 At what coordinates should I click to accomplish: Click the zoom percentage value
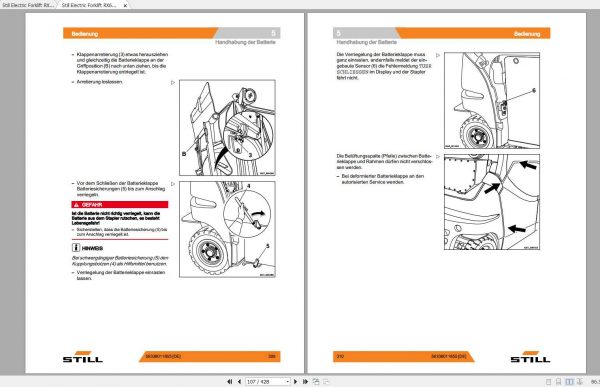(595, 382)
